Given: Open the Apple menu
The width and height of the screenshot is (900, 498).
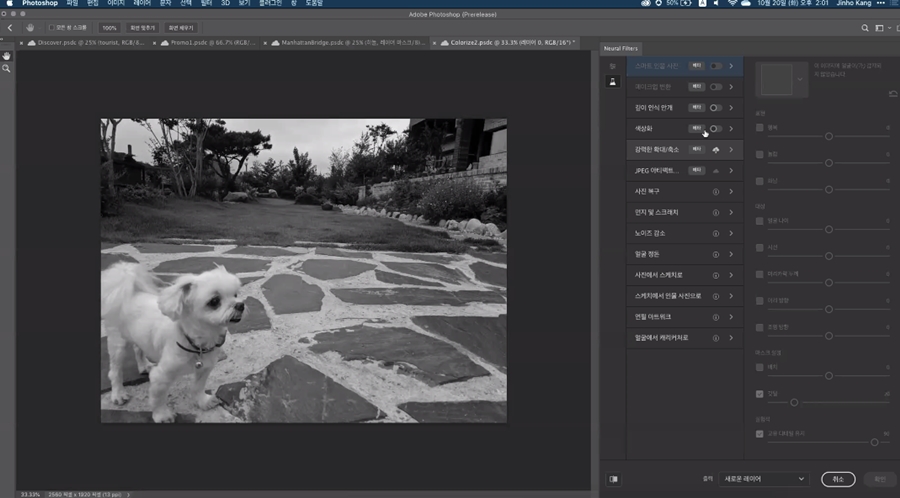Looking at the screenshot, I should [x=9, y=3].
